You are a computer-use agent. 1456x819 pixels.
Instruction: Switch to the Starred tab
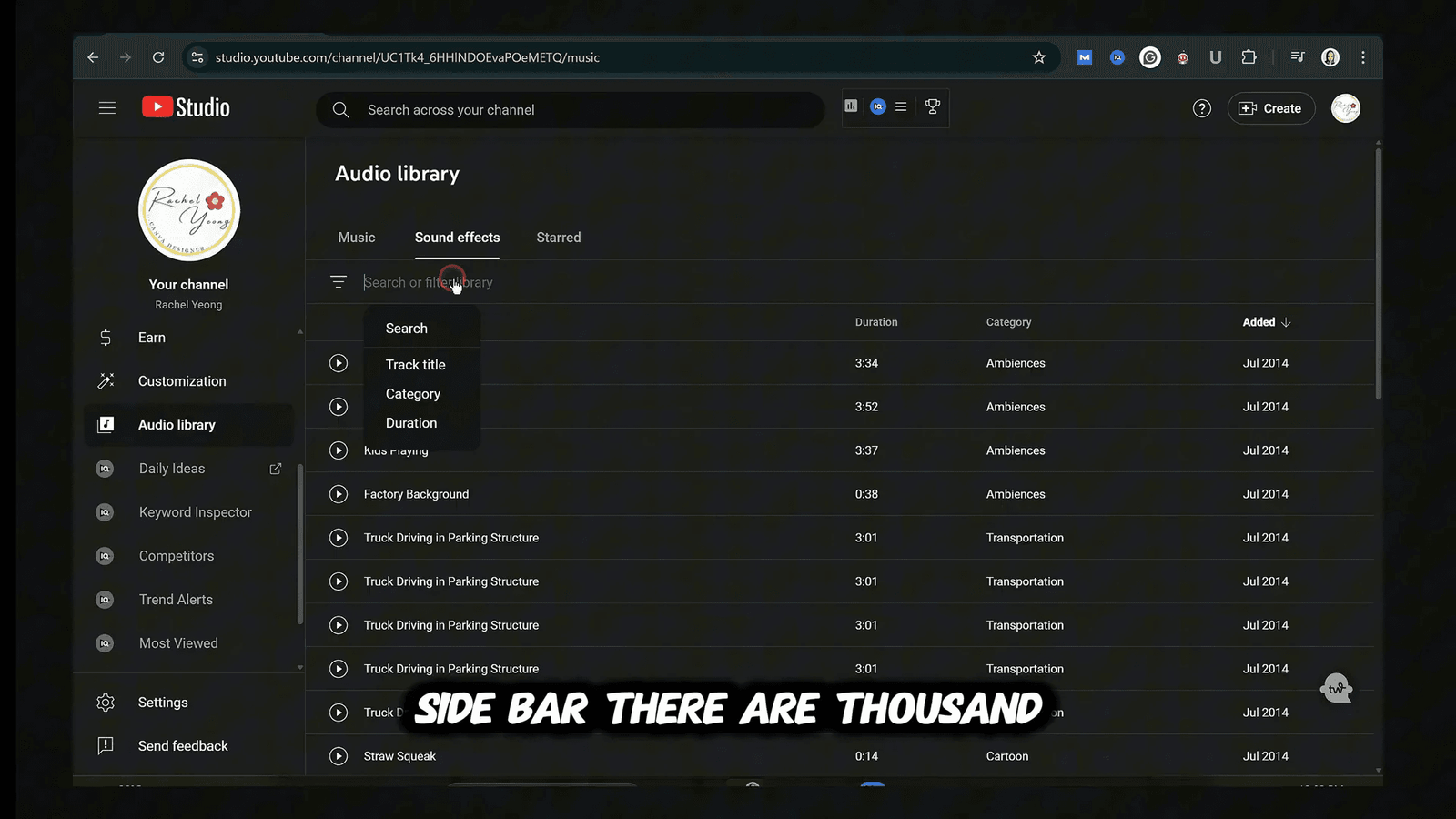coord(558,238)
